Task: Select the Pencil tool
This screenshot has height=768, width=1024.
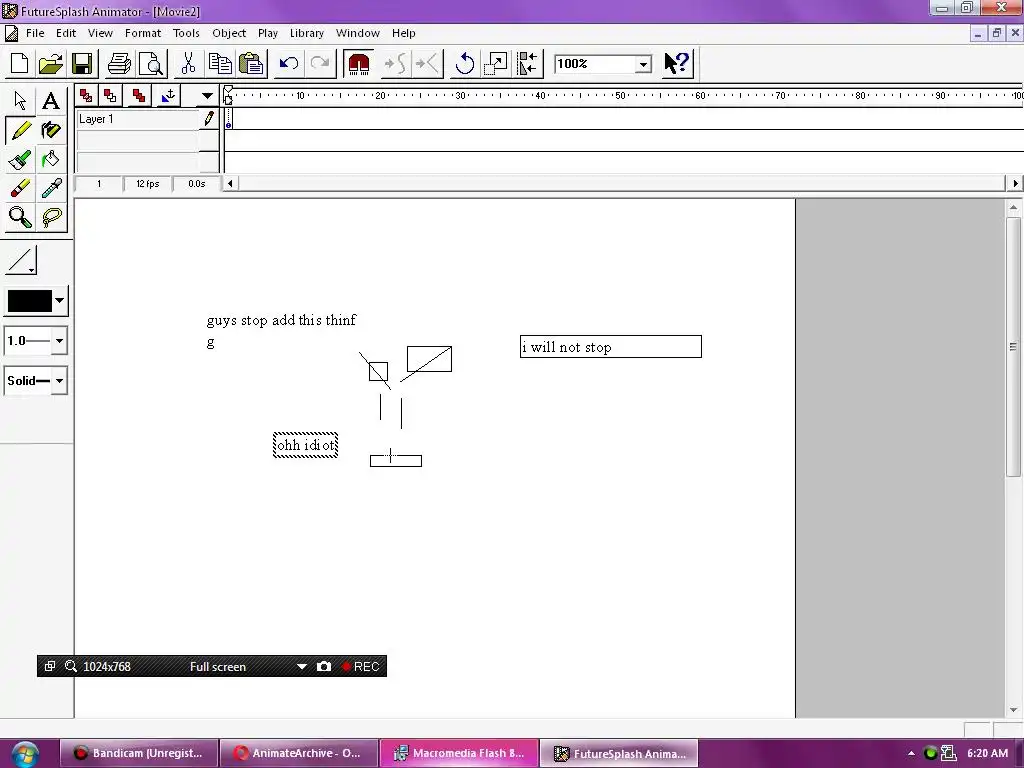Action: (20, 130)
